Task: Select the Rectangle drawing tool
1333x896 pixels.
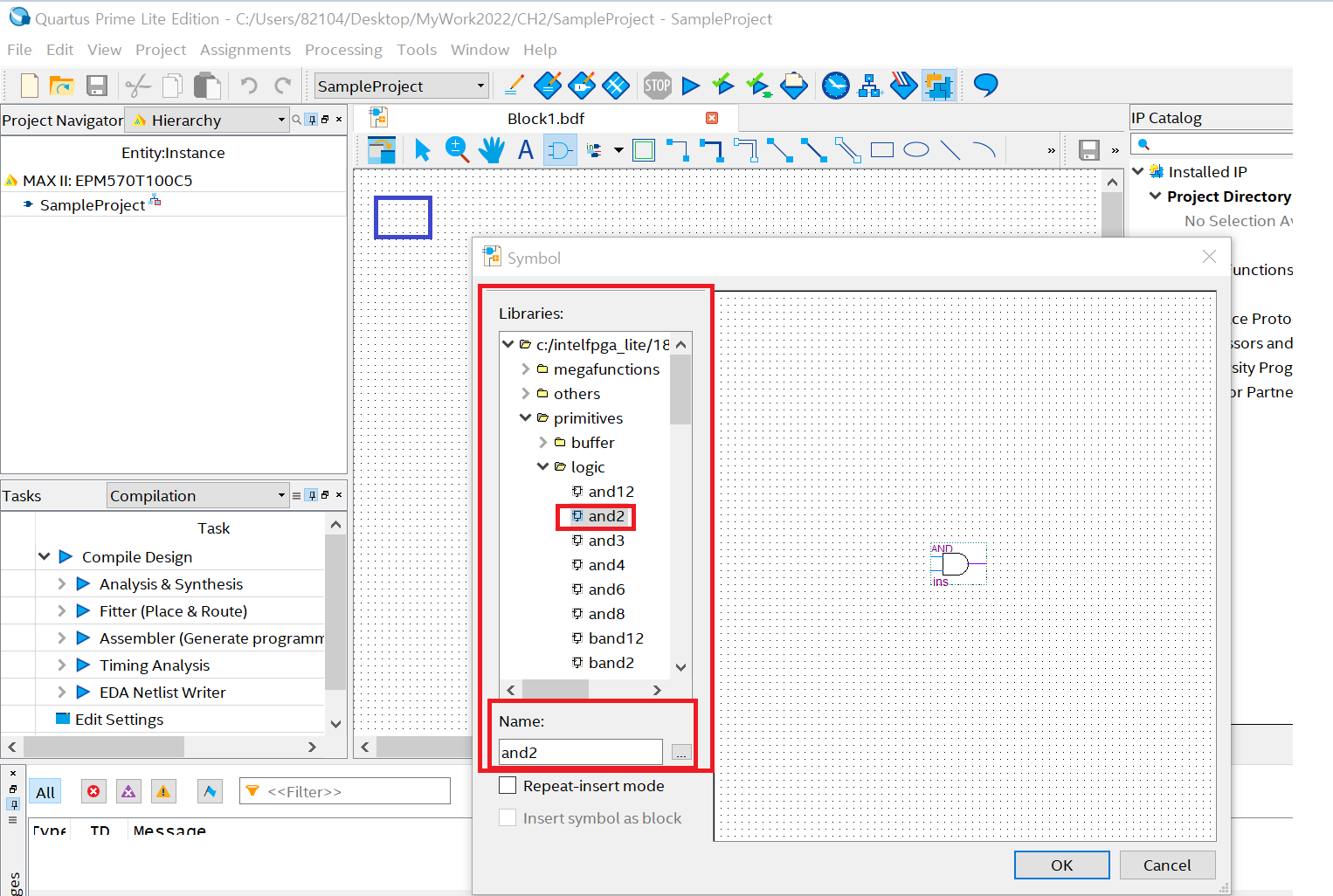Action: [x=882, y=150]
